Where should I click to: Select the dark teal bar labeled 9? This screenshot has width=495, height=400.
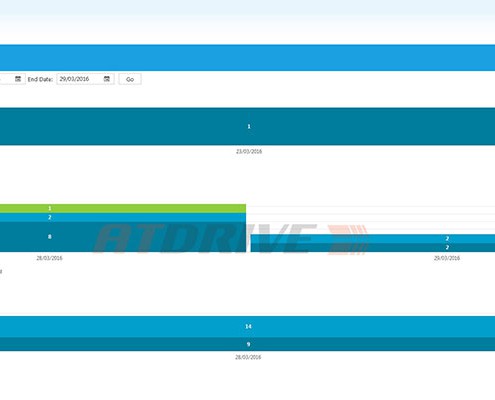tap(247, 344)
